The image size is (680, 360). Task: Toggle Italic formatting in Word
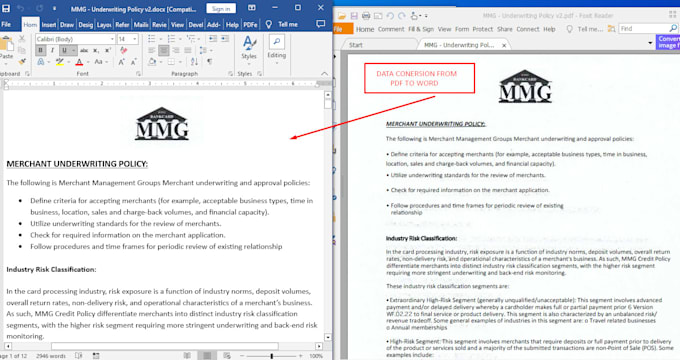pyautogui.click(x=52, y=50)
